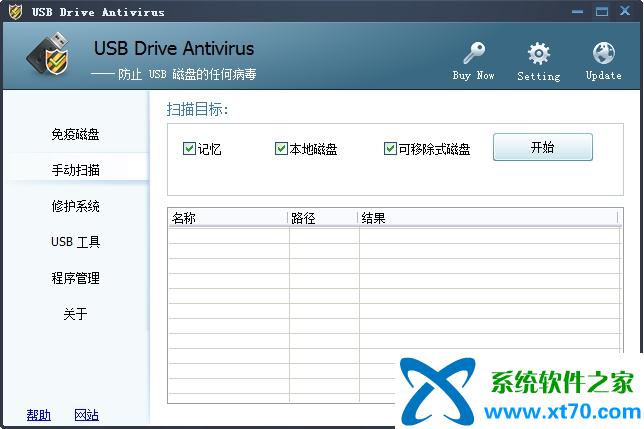
Task: Toggle the 可移除式磁盘 checkbox
Action: tap(390, 148)
